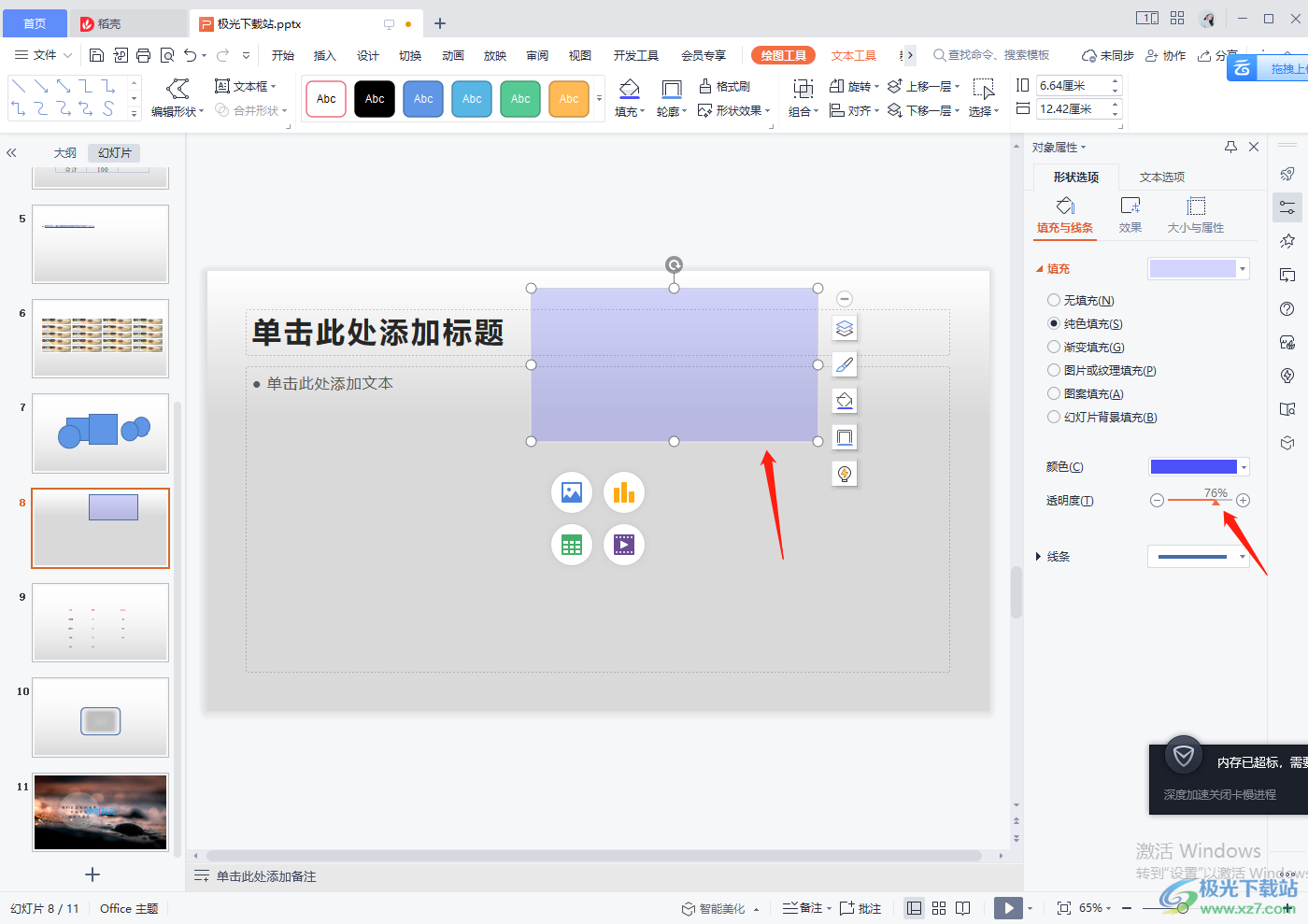Click the outline floating icon beside the shape
This screenshot has height=924, width=1308.
pos(845,437)
